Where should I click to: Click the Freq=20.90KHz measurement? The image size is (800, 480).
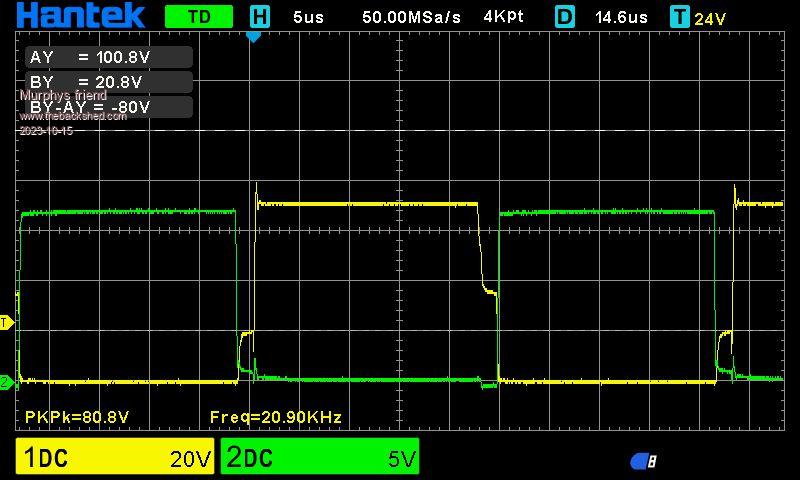[276, 417]
